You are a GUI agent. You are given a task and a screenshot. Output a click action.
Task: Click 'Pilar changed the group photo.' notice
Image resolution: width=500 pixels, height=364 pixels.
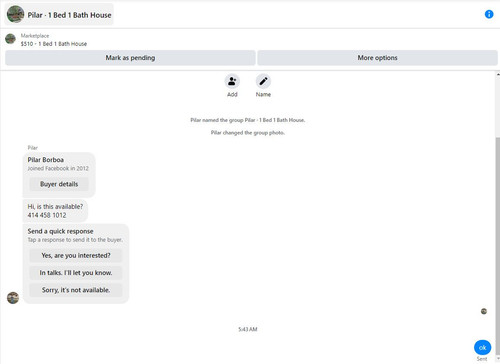click(x=248, y=133)
